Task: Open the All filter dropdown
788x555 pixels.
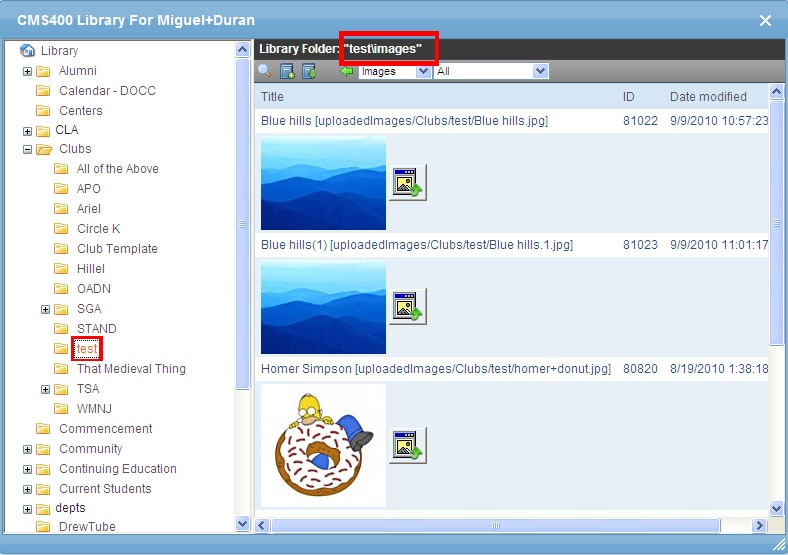Action: coord(540,71)
